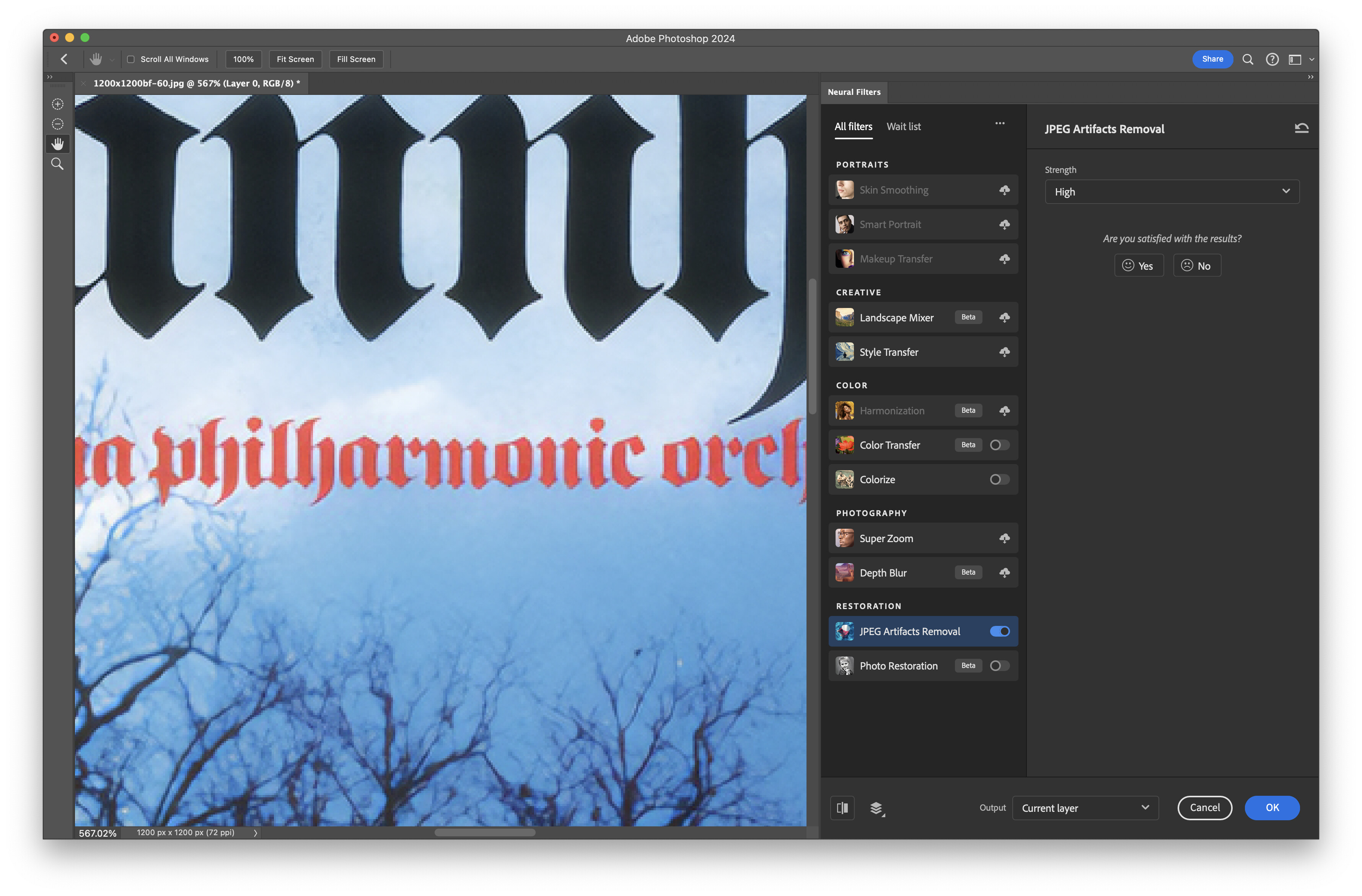
Task: Select the magnifier Zoom tool in left toolbar
Action: (x=57, y=164)
